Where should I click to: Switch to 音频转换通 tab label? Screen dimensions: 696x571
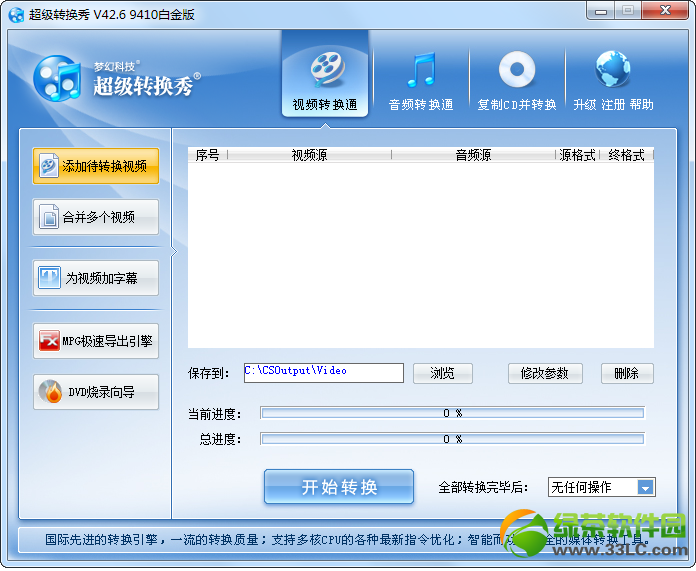421,105
